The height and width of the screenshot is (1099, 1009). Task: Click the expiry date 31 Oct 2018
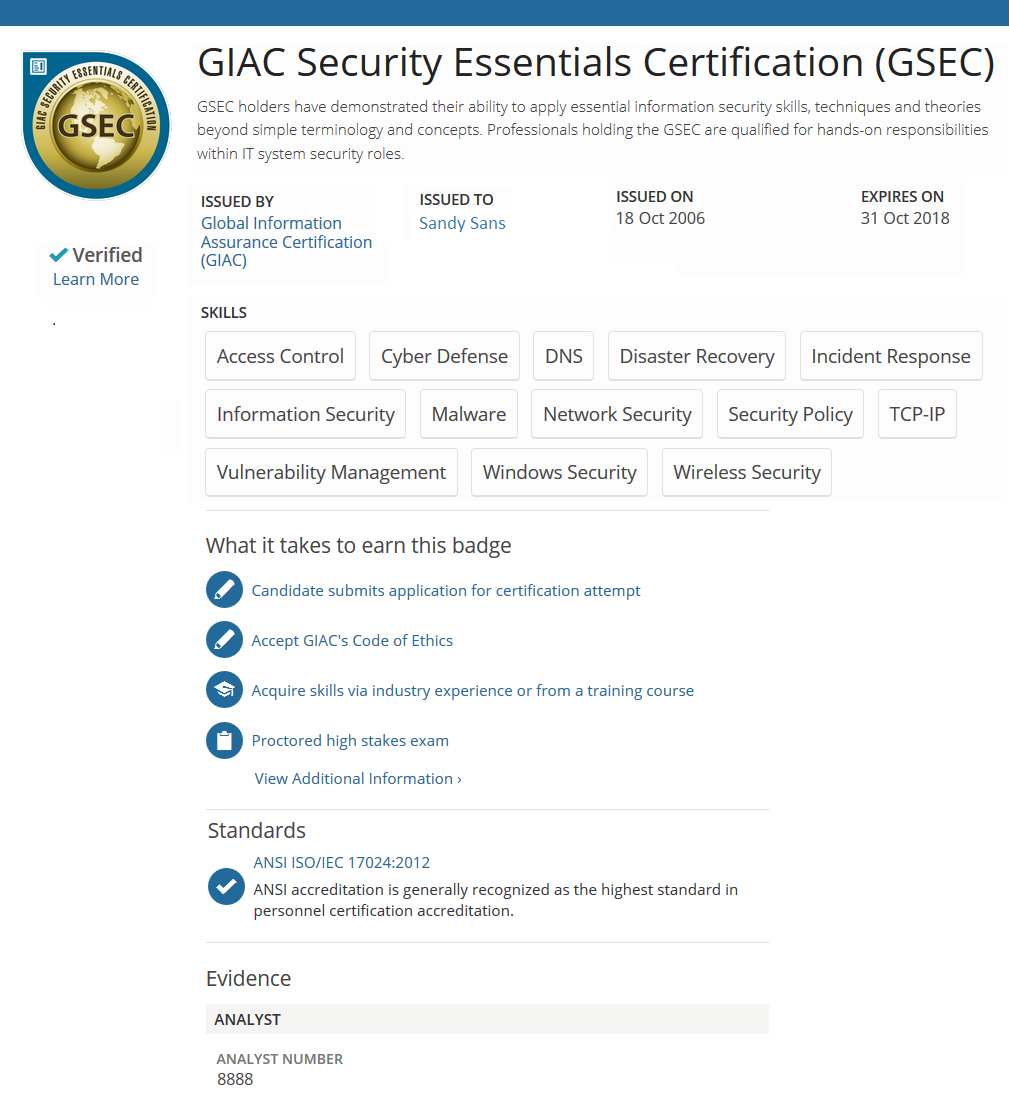(905, 219)
